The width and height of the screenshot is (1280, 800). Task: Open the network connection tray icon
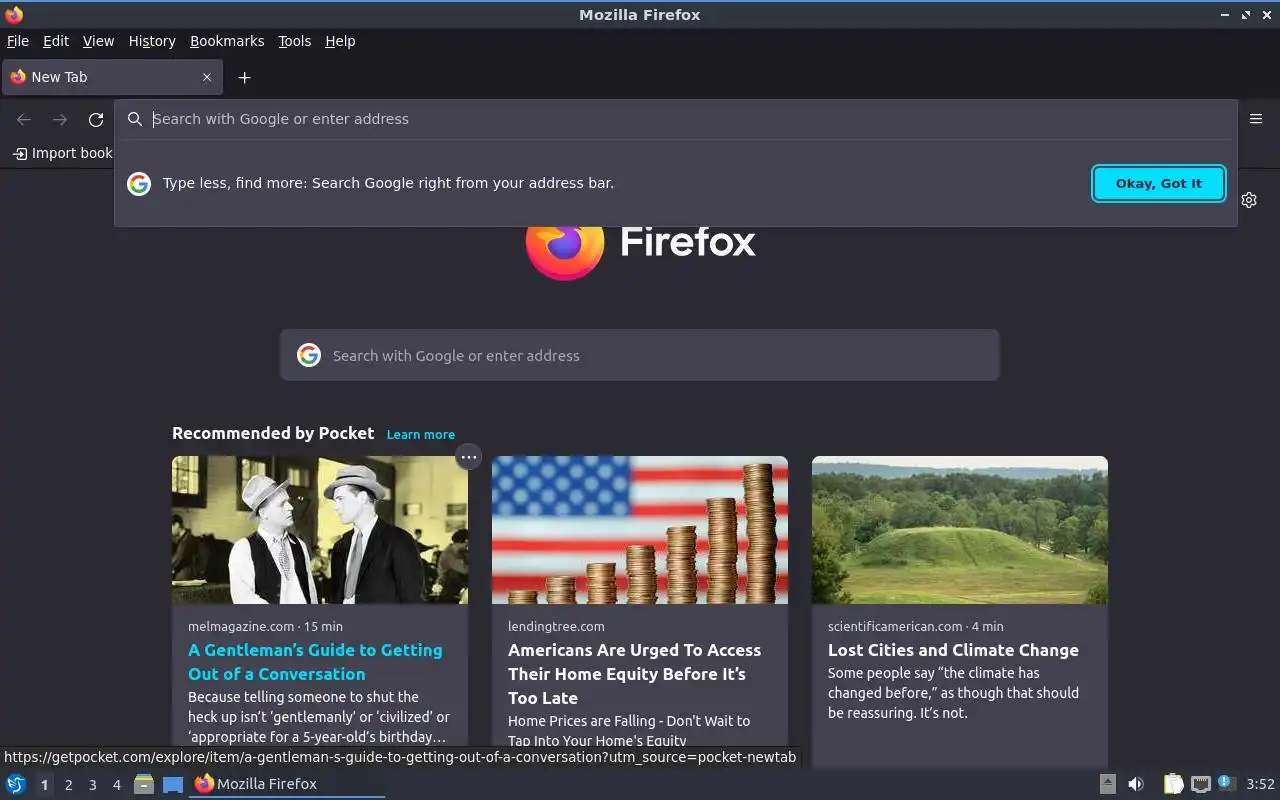tap(1201, 784)
